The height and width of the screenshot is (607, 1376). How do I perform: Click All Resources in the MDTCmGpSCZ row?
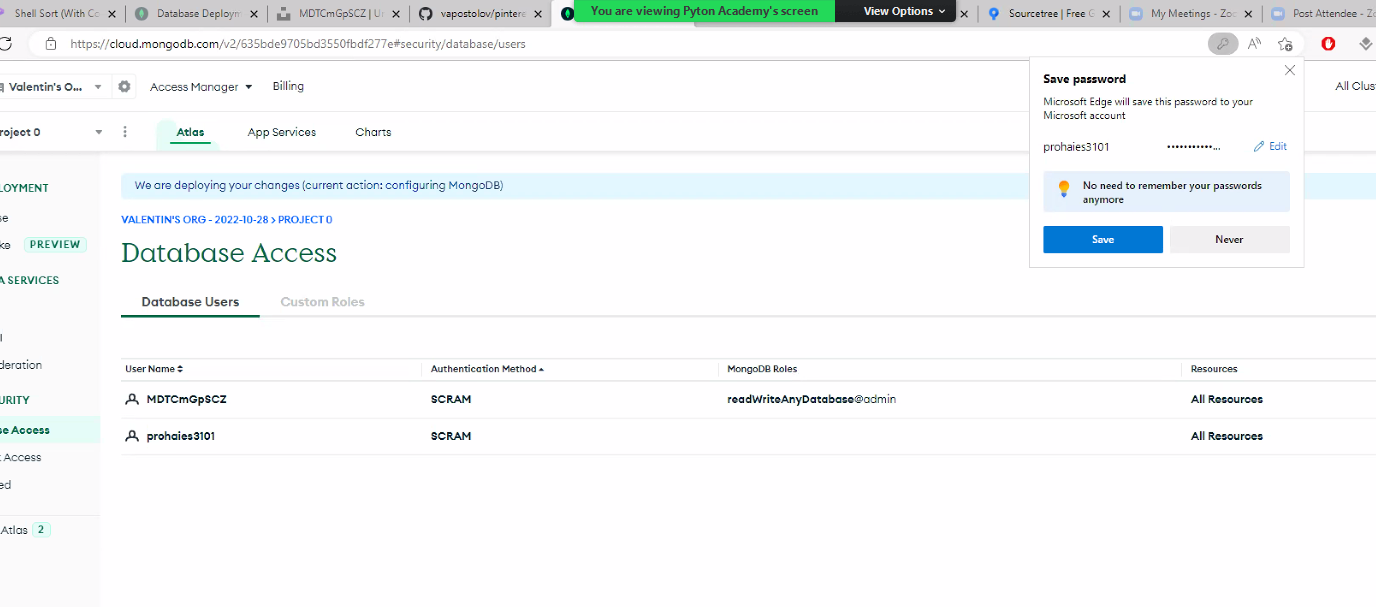coord(1227,399)
